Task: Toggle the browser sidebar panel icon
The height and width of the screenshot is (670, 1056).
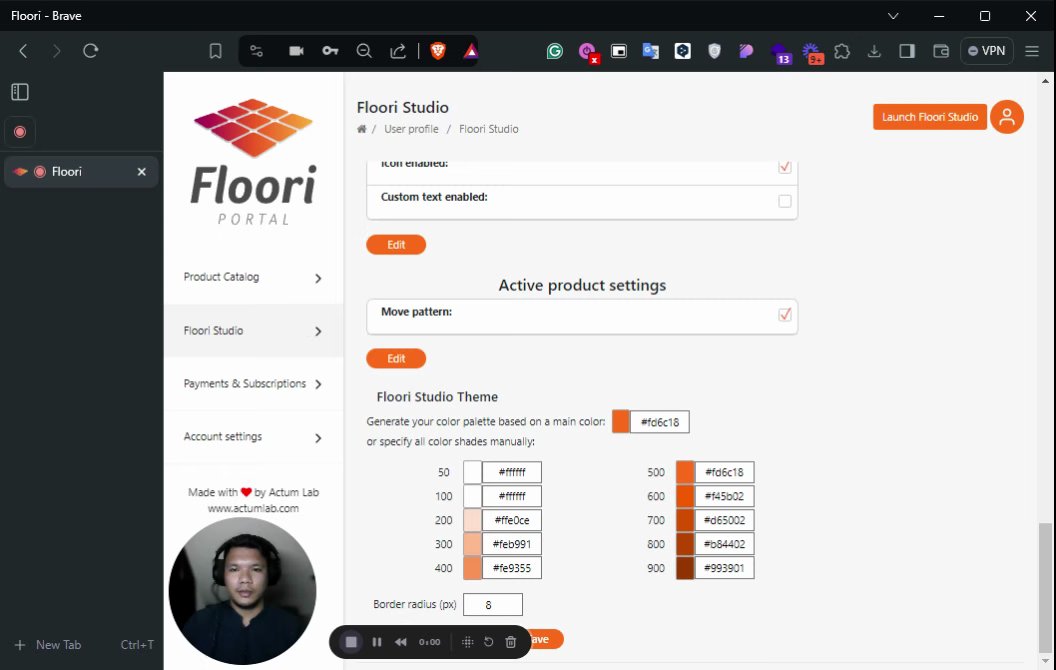Action: [907, 51]
